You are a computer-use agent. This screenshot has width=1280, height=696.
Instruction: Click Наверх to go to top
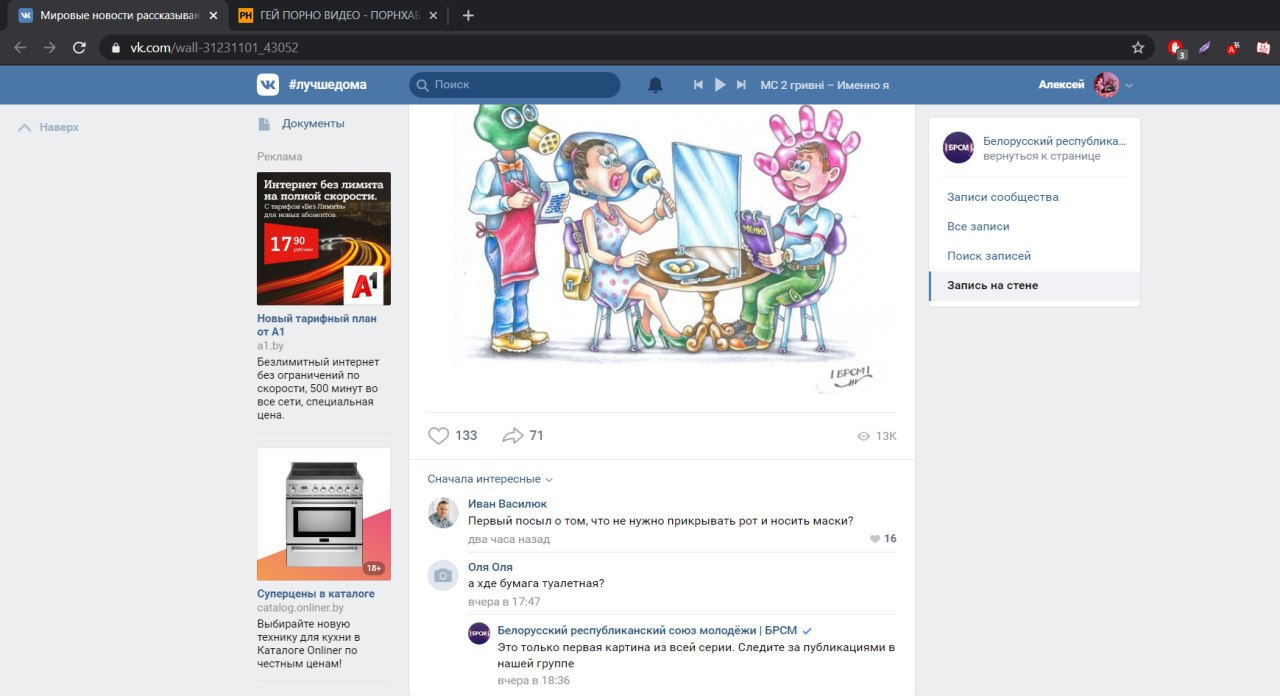click(48, 127)
